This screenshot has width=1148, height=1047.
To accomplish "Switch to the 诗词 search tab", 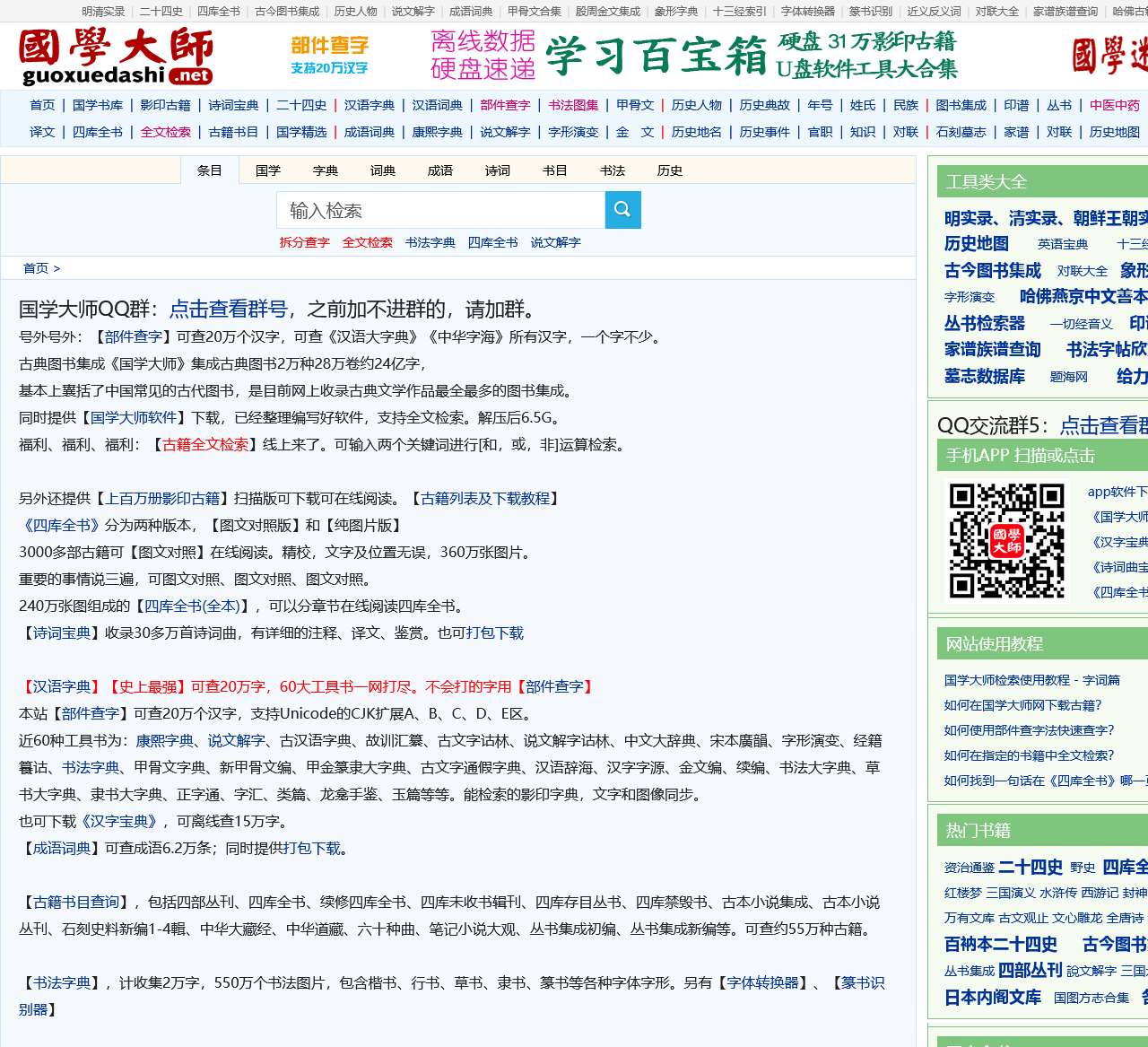I will pyautogui.click(x=498, y=170).
